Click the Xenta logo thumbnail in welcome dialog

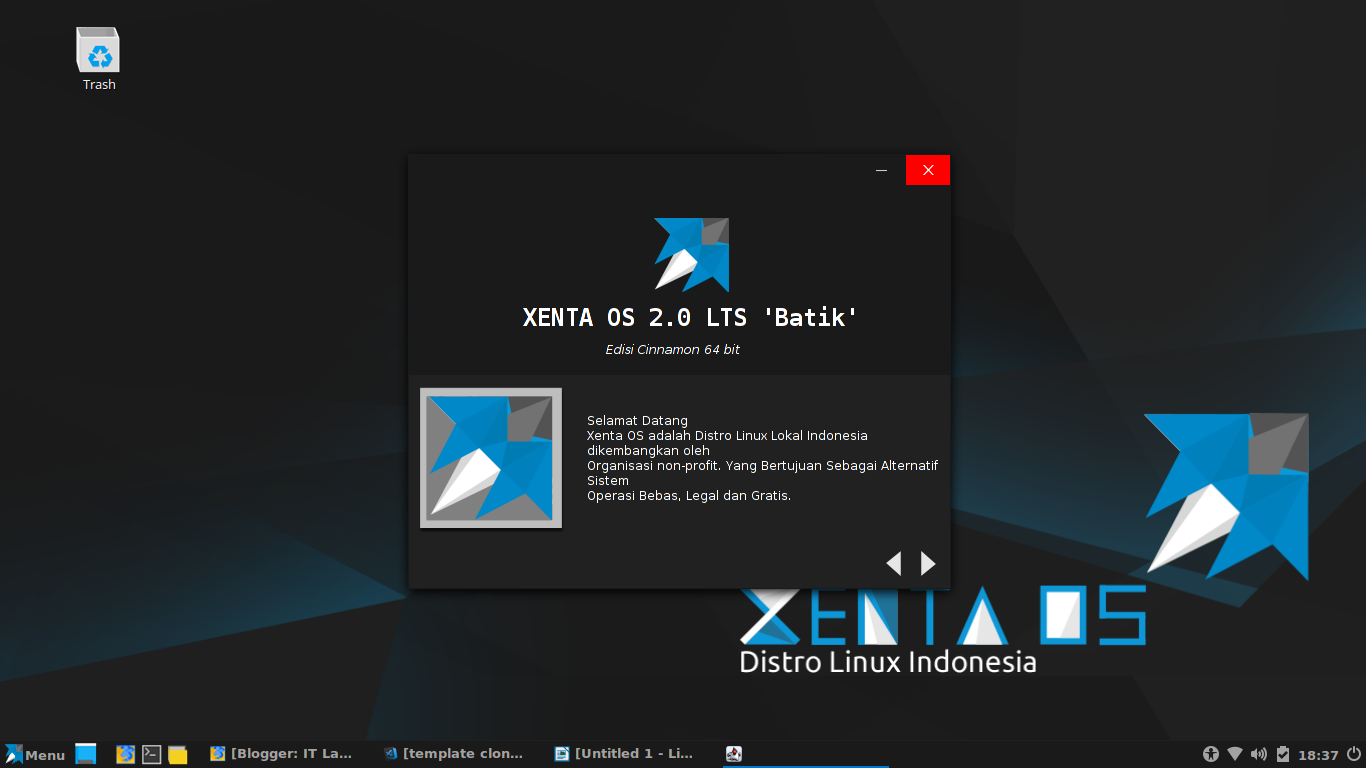click(x=491, y=458)
